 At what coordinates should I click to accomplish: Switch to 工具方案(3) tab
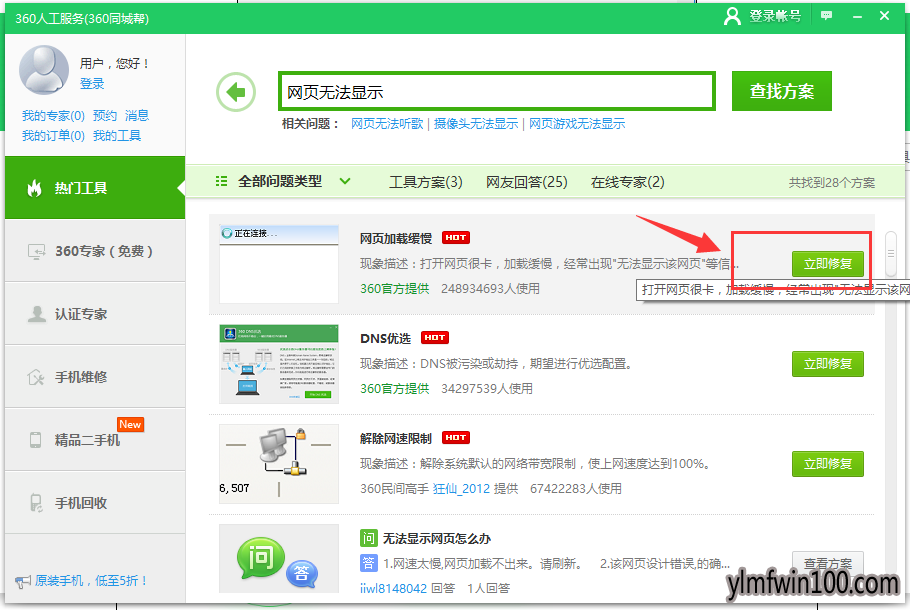[425, 182]
